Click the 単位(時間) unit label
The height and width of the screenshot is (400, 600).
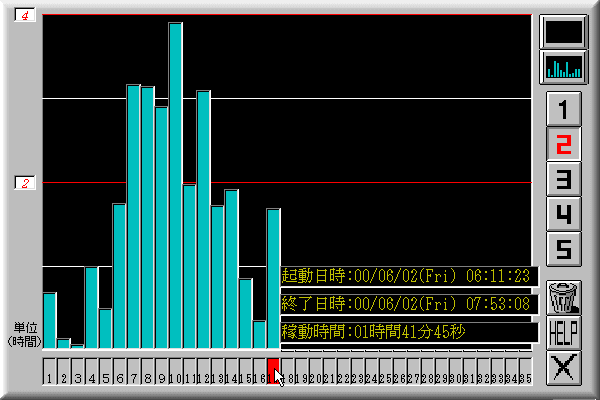tap(24, 335)
